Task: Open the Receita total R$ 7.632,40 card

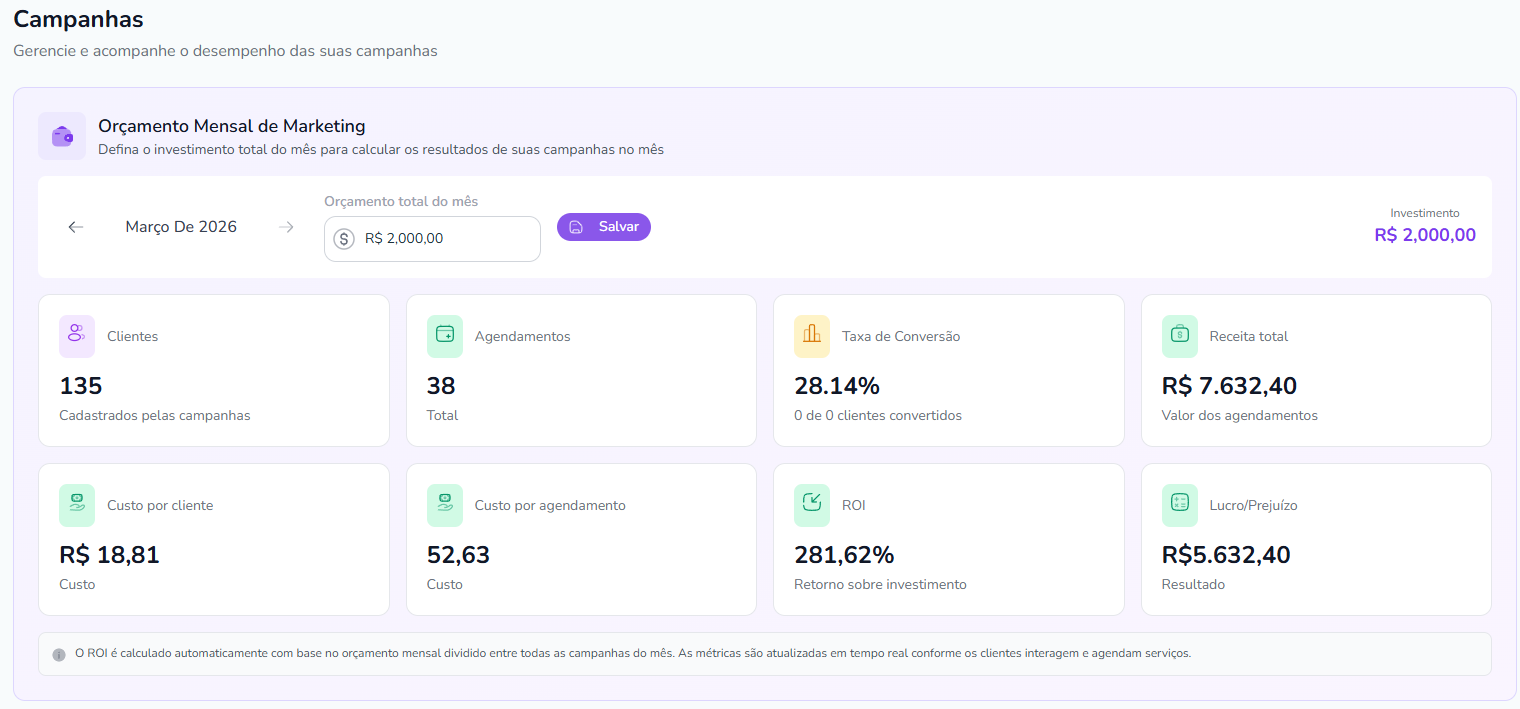Action: tap(1315, 370)
